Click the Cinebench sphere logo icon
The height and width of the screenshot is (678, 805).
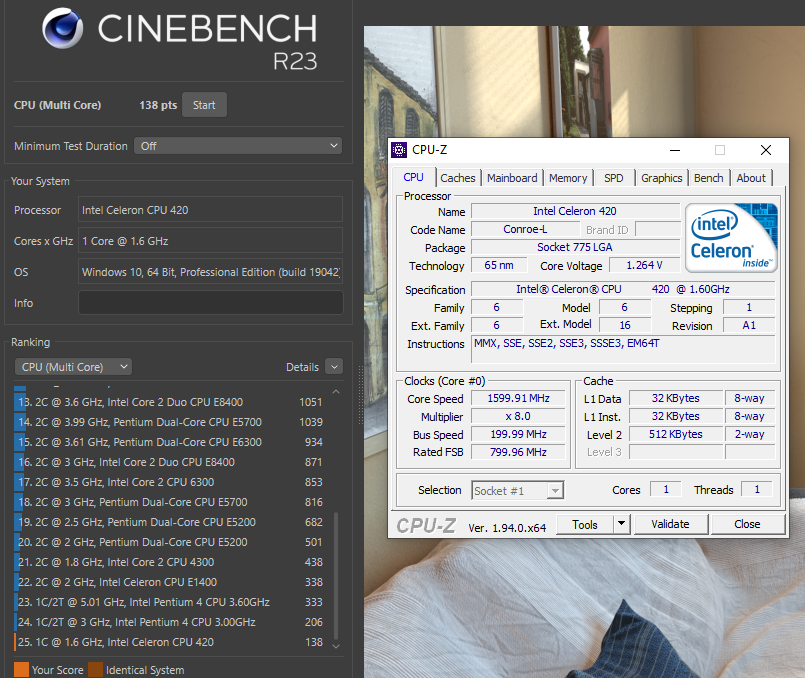63,28
